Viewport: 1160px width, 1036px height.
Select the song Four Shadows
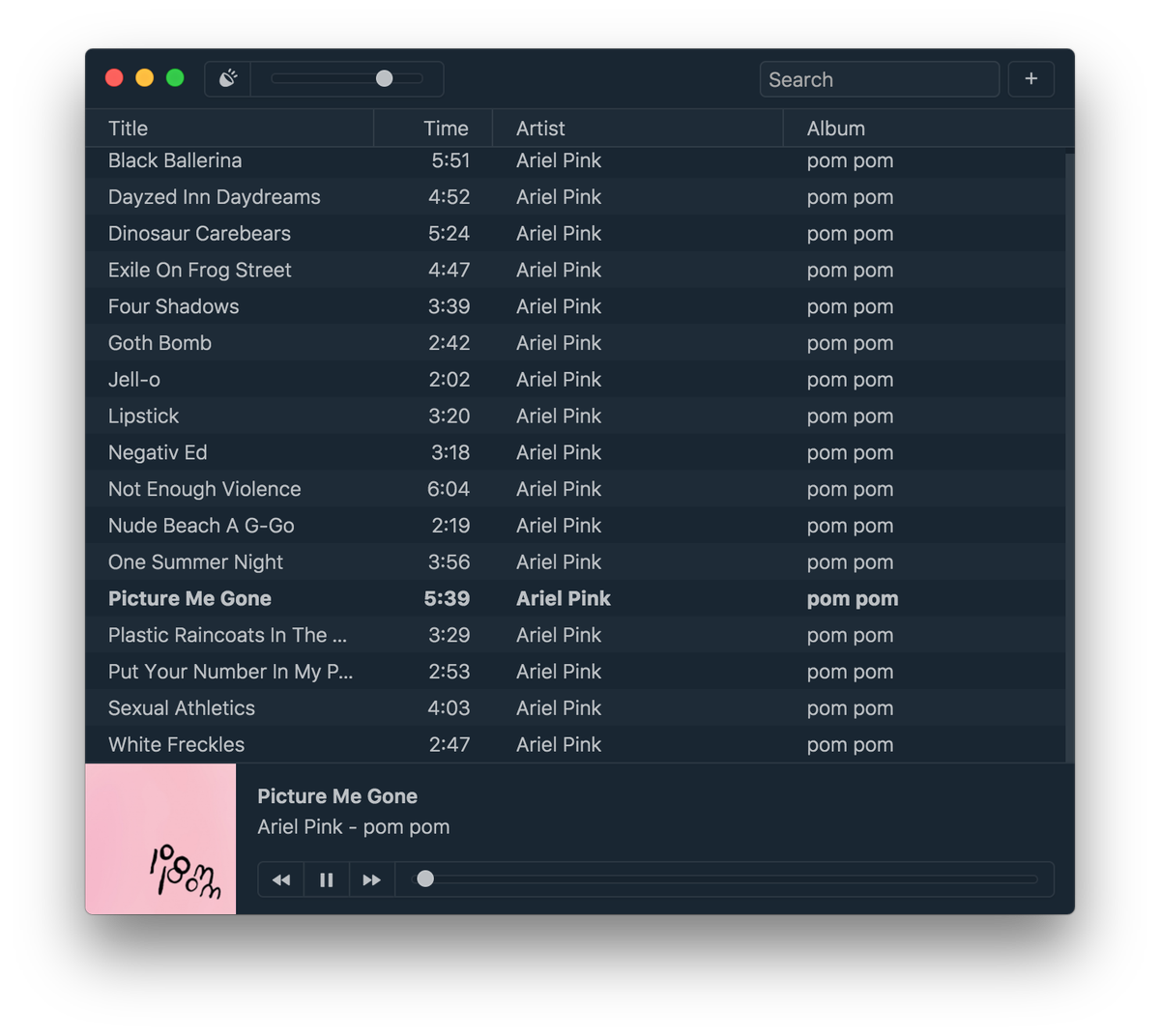click(575, 306)
